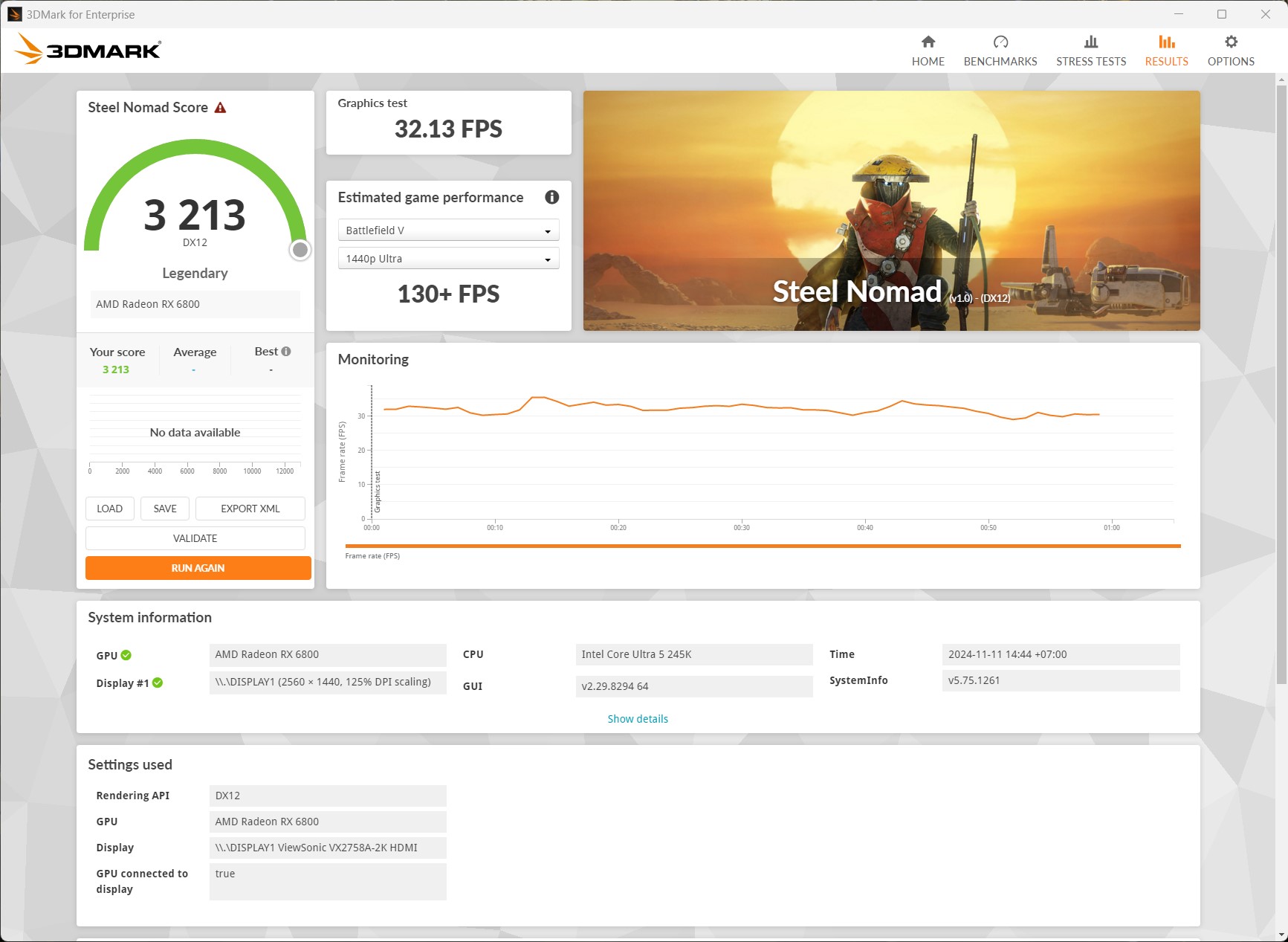Click the gray knob on the score gauge
The width and height of the screenshot is (1288, 942).
[x=300, y=250]
